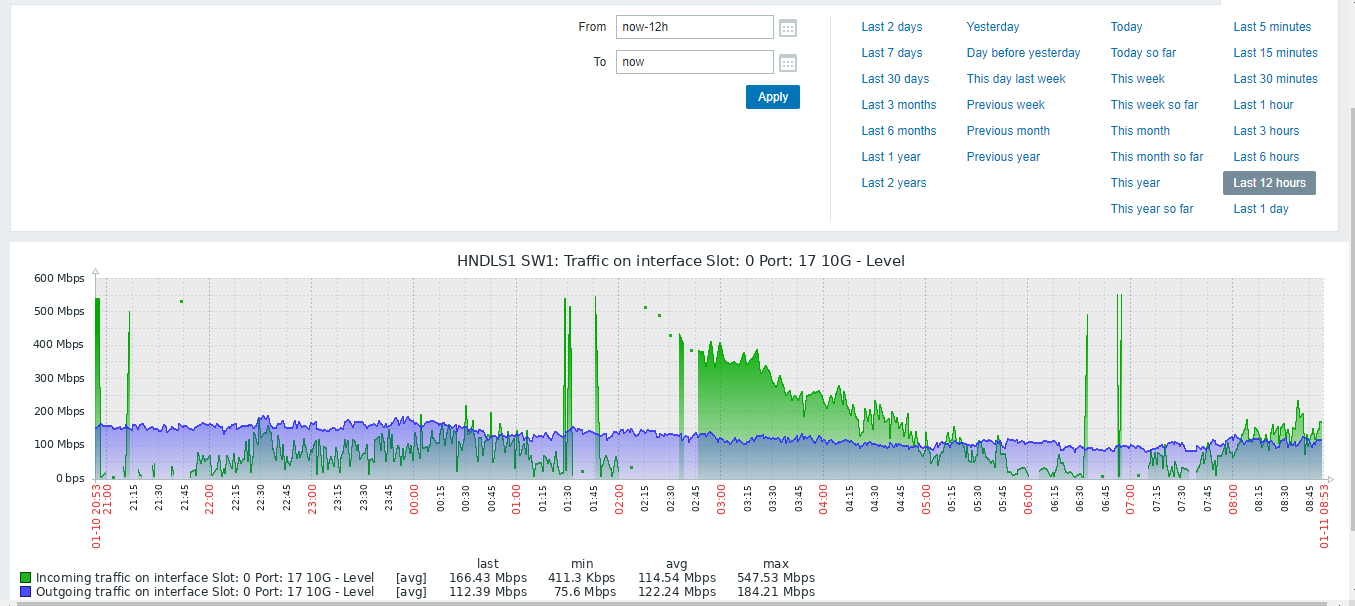Click the From time input field
1355x606 pixels.
coord(694,27)
